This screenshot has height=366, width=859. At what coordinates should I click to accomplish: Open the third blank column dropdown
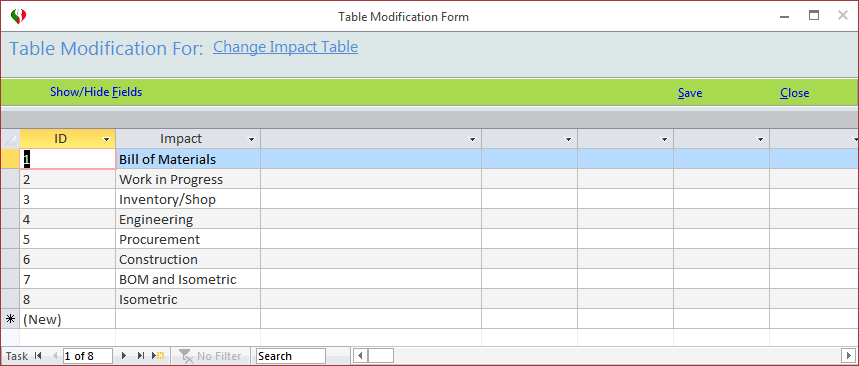pyautogui.click(x=665, y=140)
